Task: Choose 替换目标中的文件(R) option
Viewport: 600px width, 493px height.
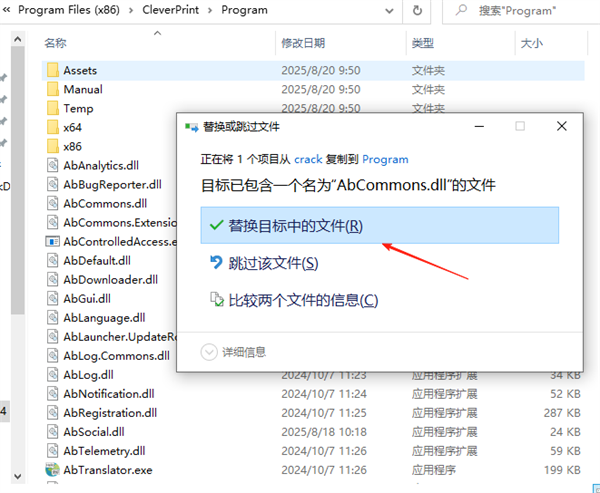Action: 380,225
